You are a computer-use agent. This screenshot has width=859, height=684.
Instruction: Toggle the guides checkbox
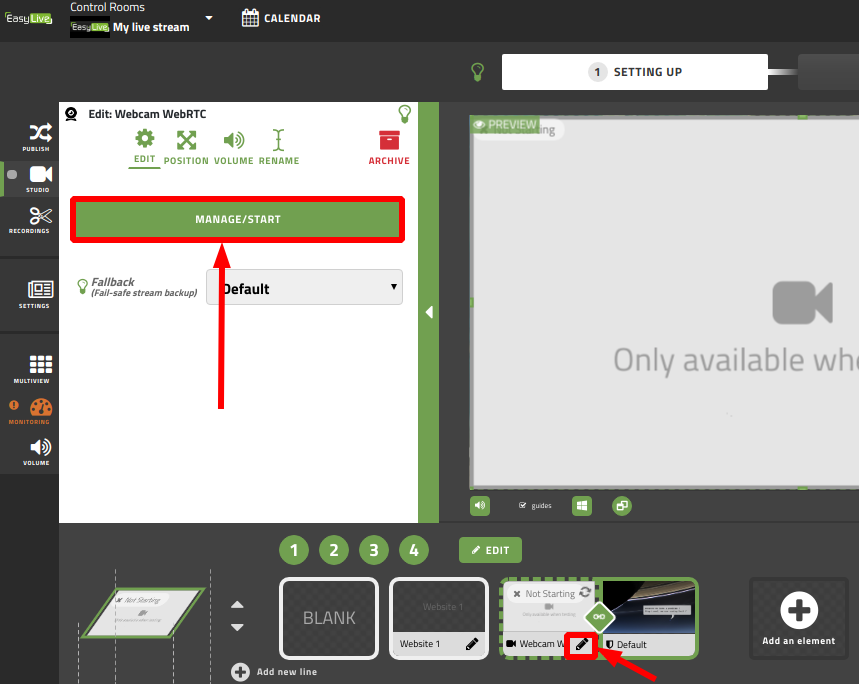tap(523, 505)
